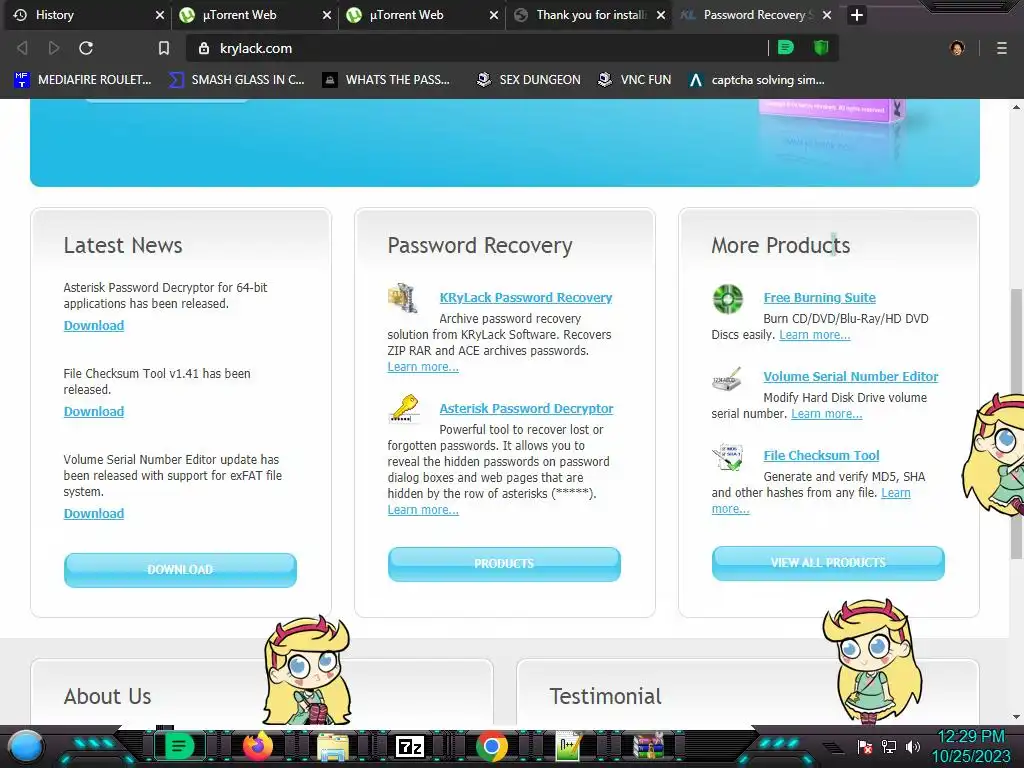Screen dimensions: 1024x768
Task: Click the page vertical scrollbar thumb
Action: point(1017,423)
